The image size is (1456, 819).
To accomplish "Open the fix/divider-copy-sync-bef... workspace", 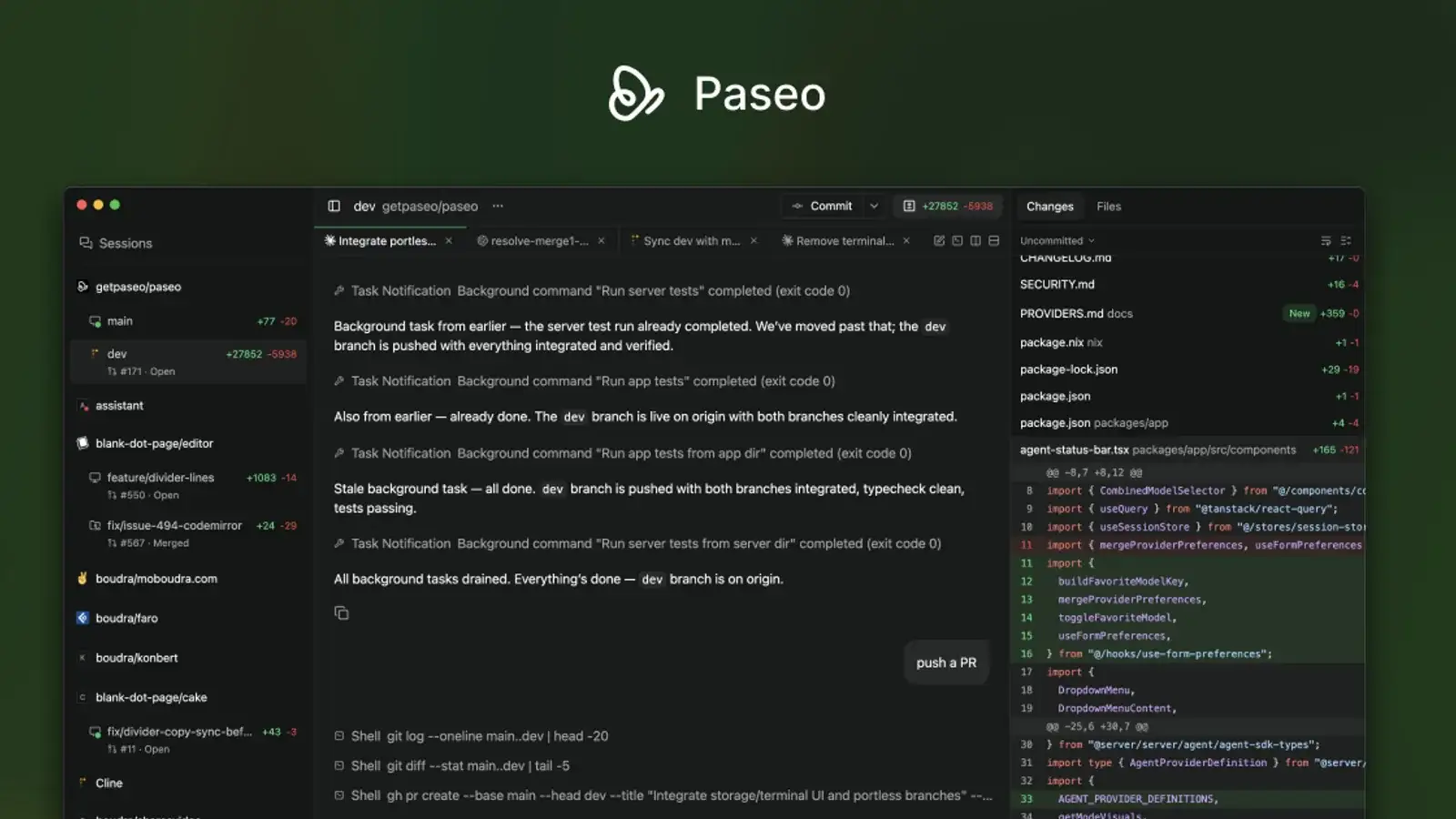I will (188, 740).
